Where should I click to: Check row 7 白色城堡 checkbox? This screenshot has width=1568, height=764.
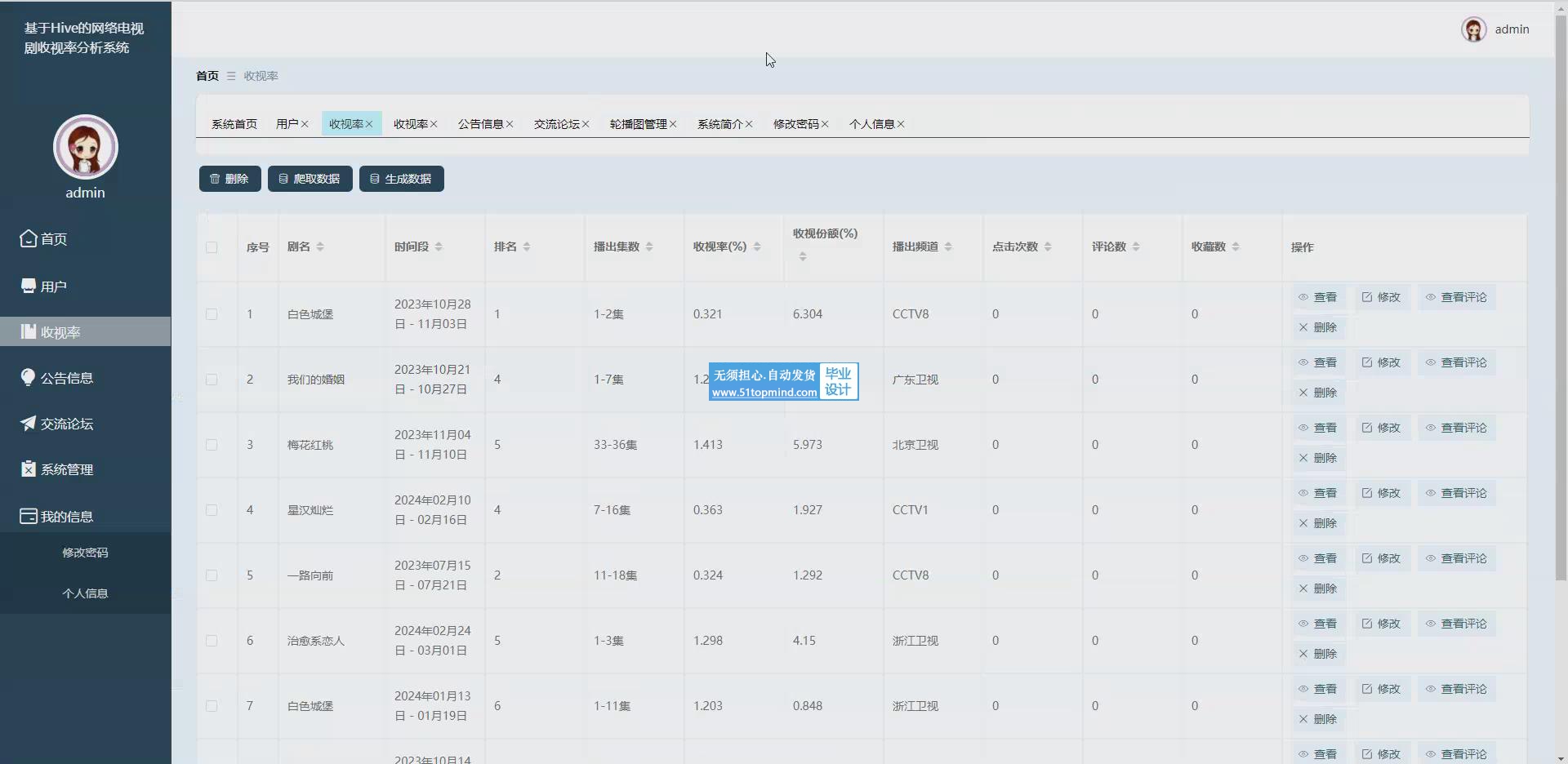coord(212,706)
